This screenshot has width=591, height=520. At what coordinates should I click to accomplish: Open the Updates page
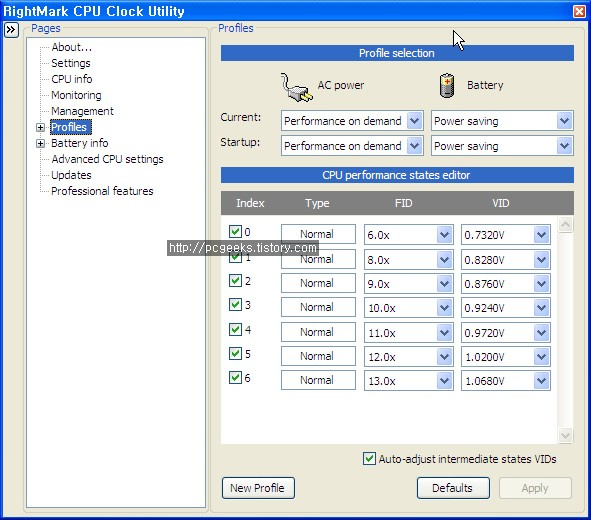point(71,175)
